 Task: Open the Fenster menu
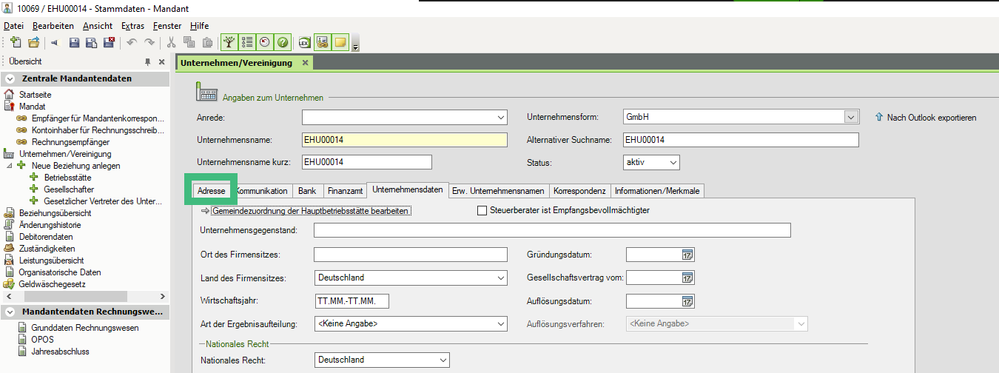coord(168,26)
